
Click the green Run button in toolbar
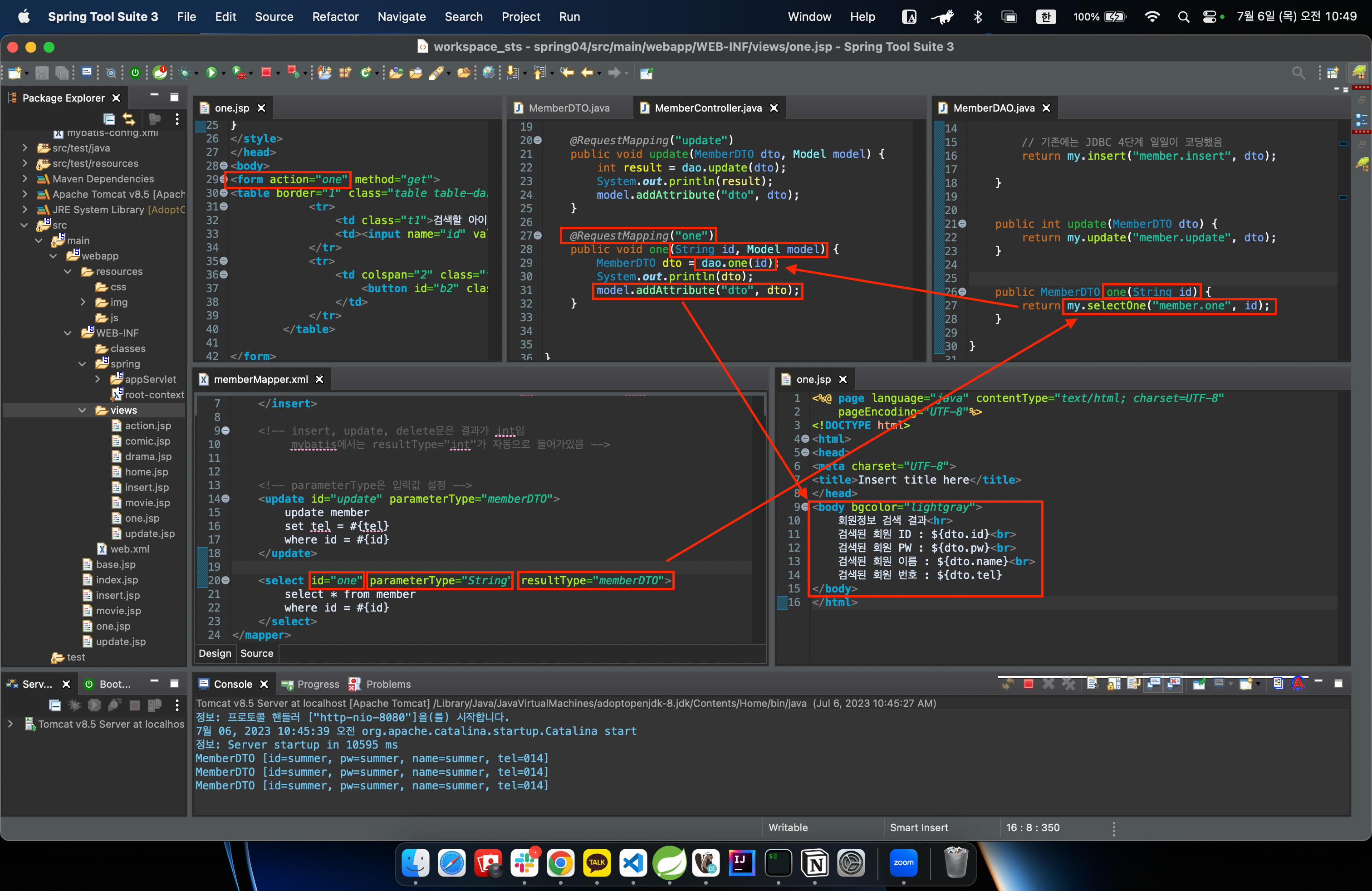click(211, 73)
